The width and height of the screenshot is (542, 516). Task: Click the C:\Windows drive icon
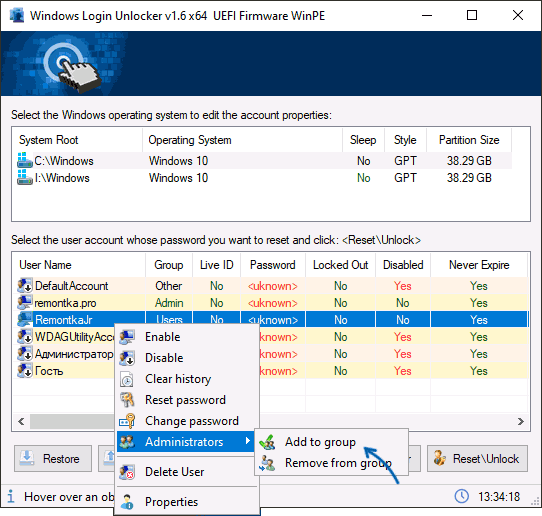click(24, 160)
